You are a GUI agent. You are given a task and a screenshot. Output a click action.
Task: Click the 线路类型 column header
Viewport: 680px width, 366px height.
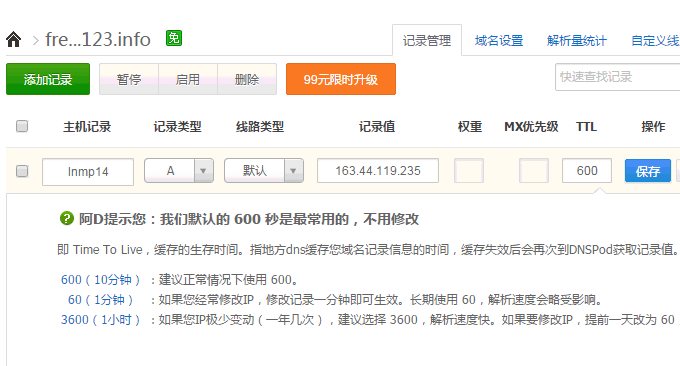pos(260,127)
